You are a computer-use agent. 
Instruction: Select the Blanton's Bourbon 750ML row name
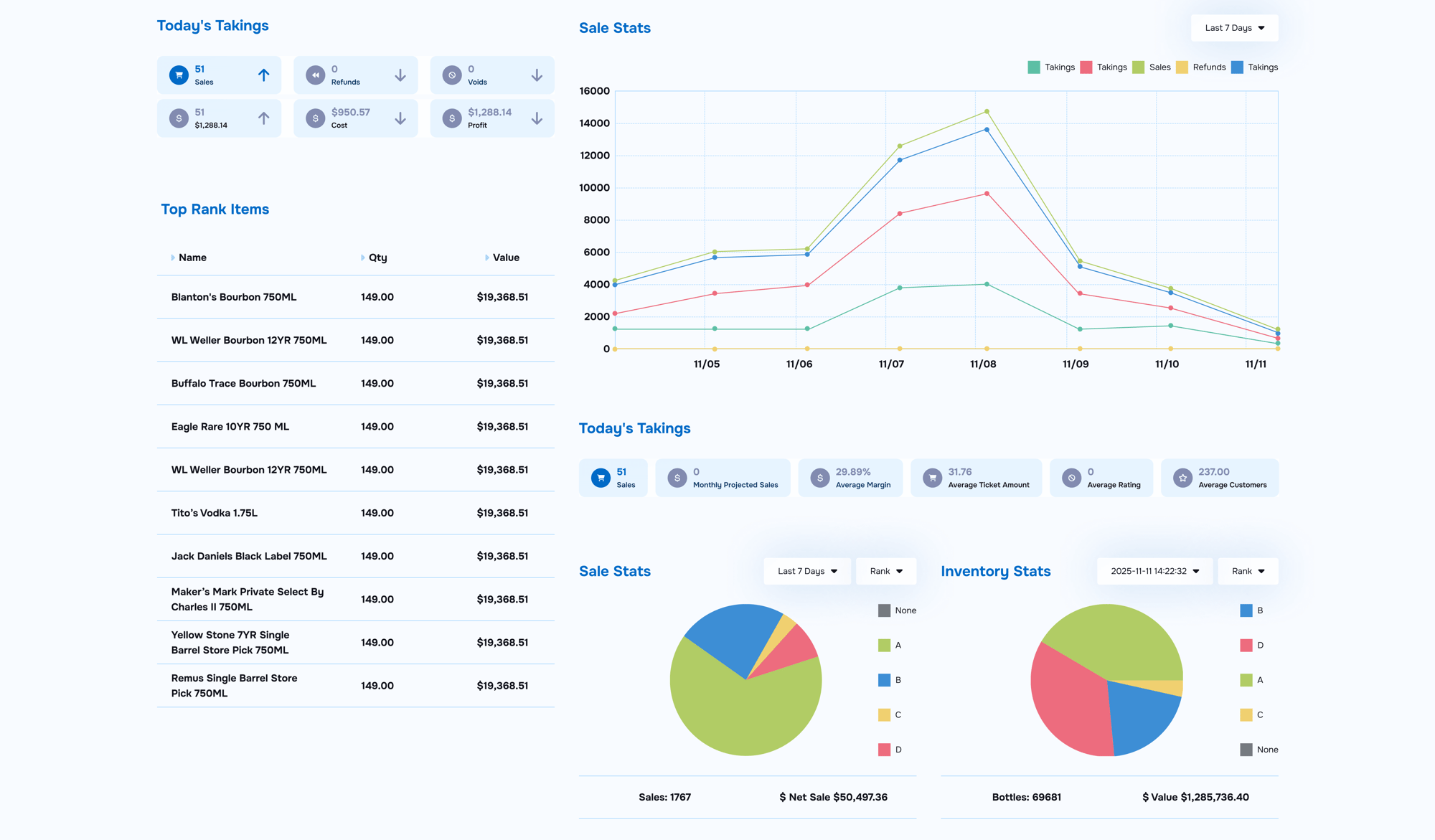click(234, 297)
